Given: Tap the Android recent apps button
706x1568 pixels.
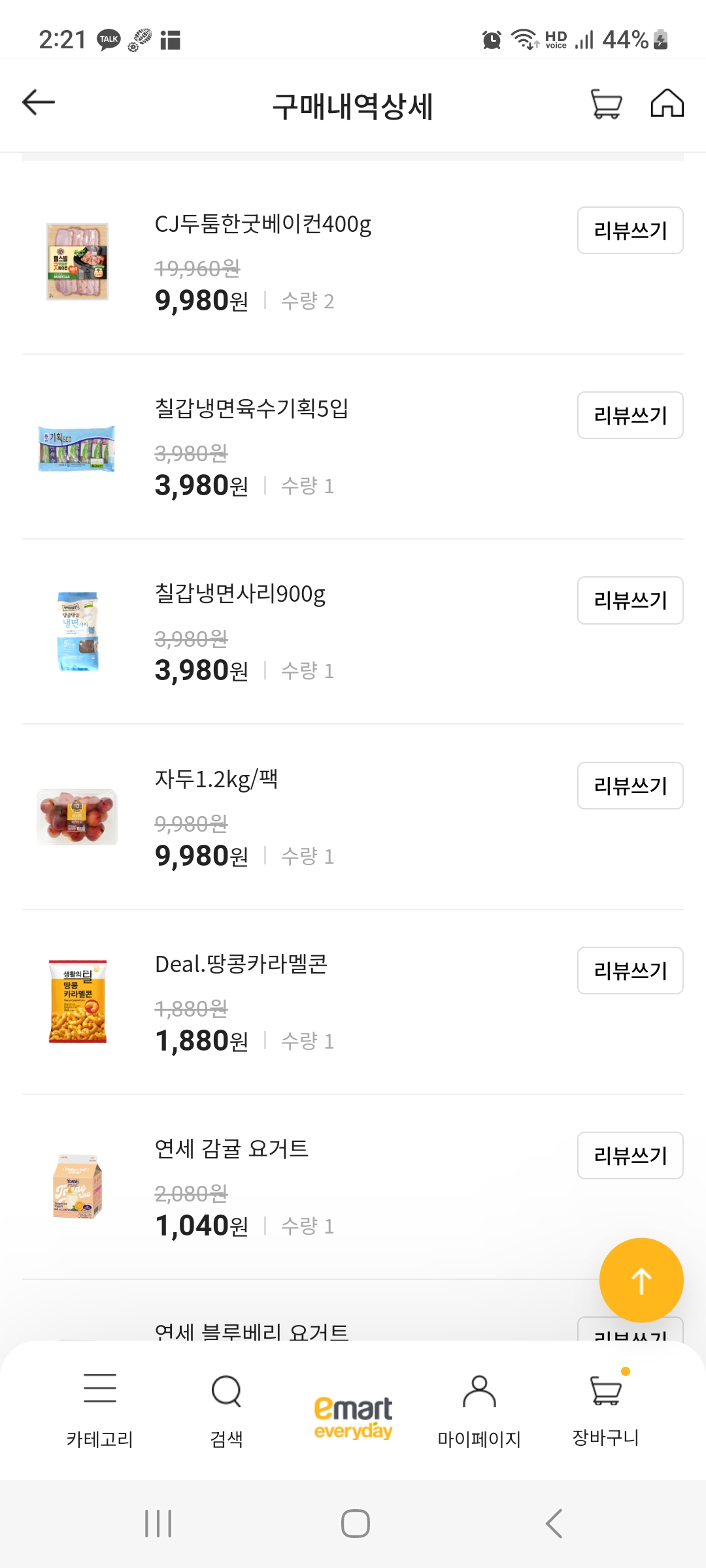Looking at the screenshot, I should pyautogui.click(x=158, y=1524).
